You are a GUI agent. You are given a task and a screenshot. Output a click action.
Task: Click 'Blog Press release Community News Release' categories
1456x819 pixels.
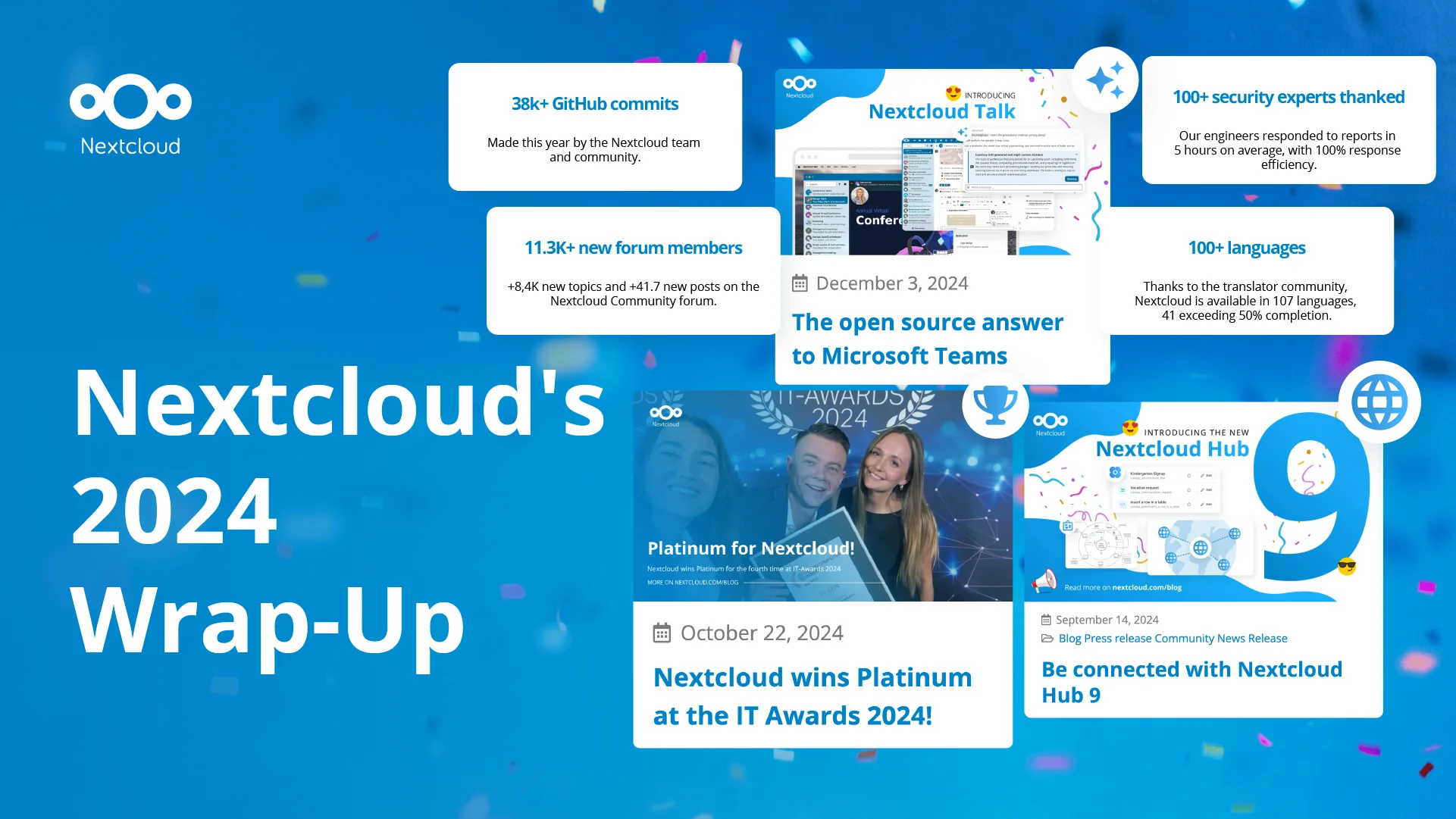tap(1173, 639)
